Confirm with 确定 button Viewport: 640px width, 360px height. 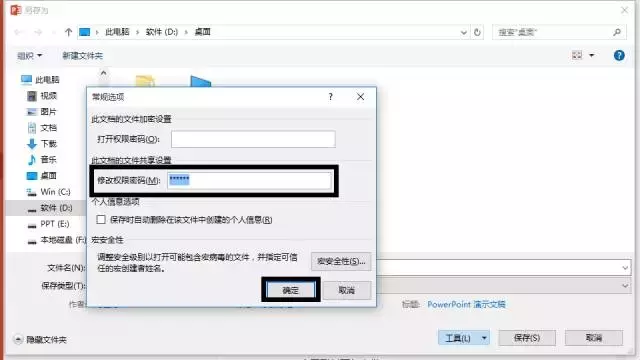(291, 290)
